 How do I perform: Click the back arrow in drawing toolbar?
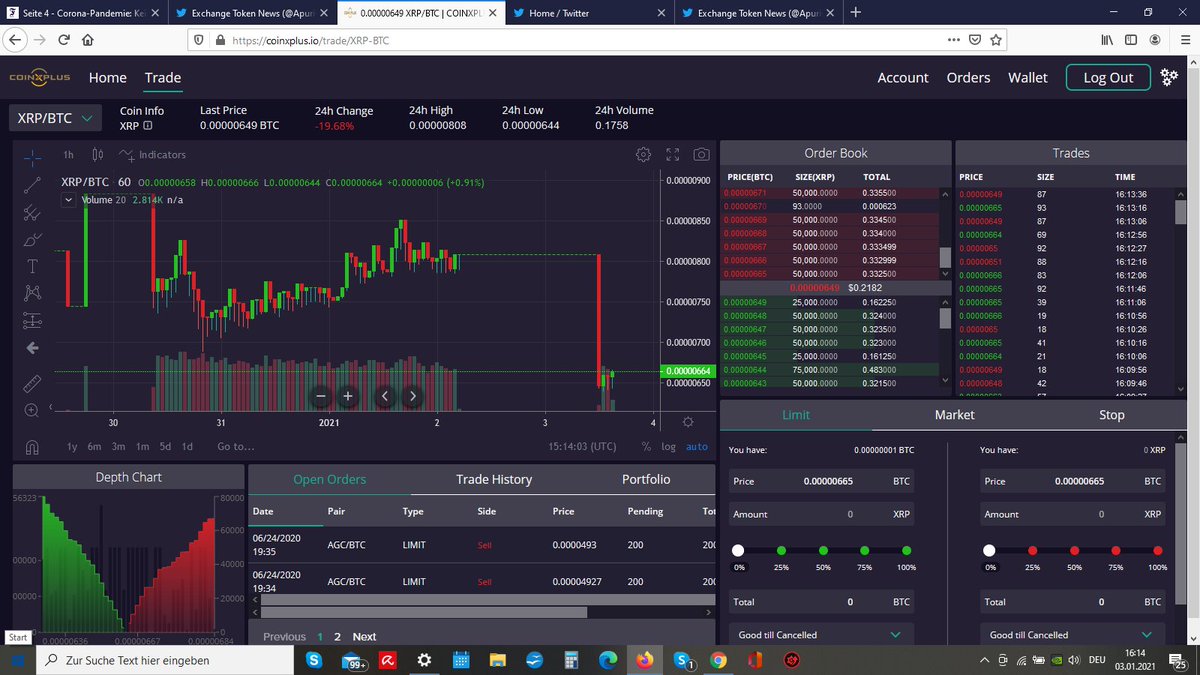point(32,348)
